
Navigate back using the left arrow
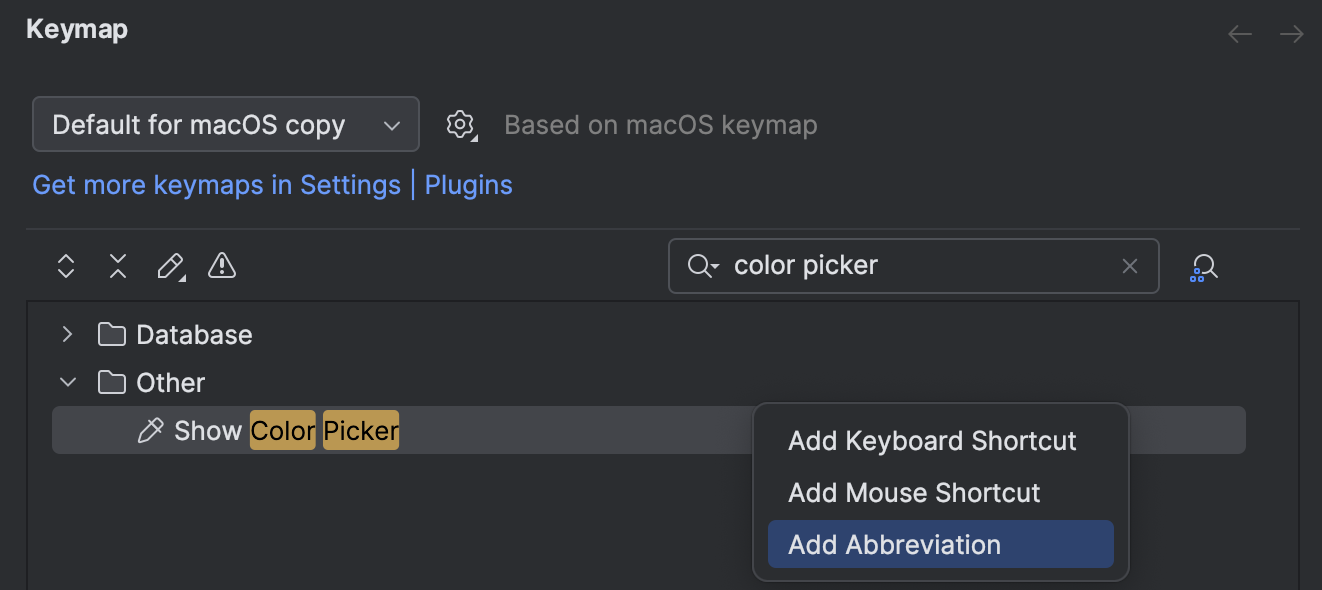pos(1239,33)
